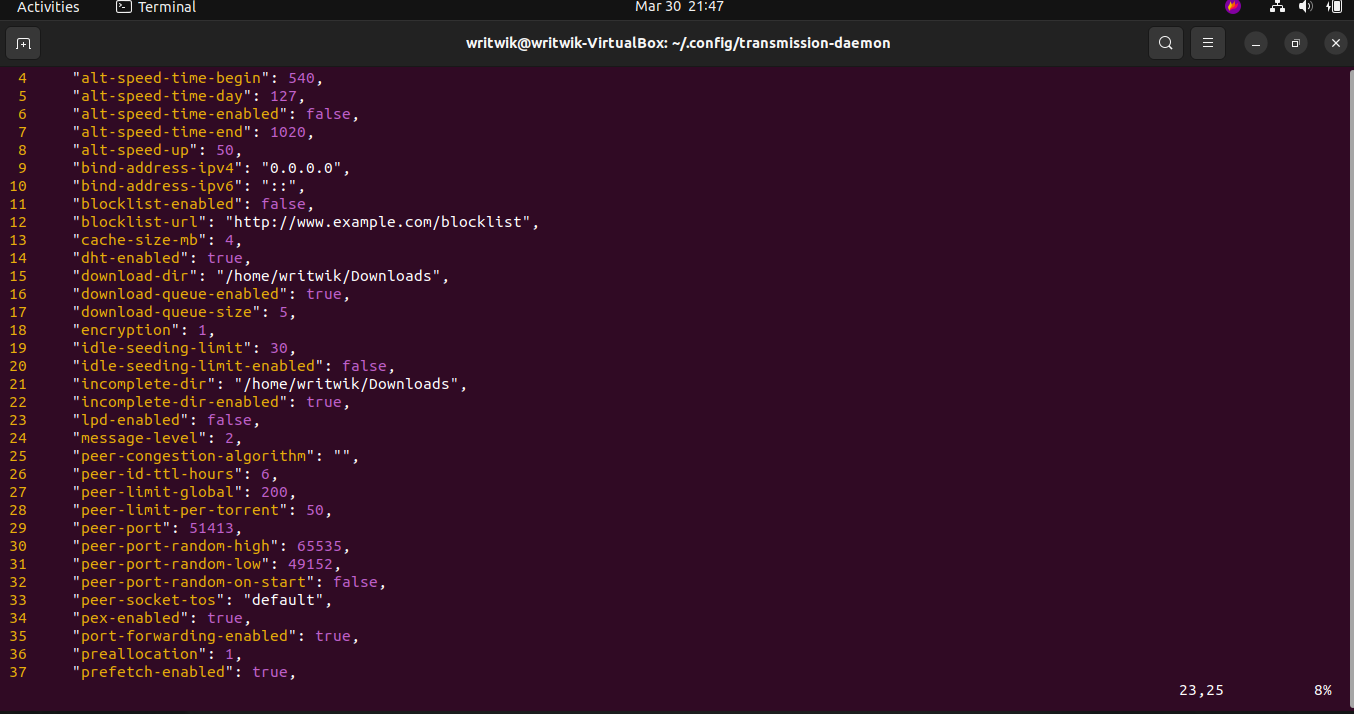The image size is (1354, 714).
Task: Click the battery indicator icon
Action: point(1333,7)
